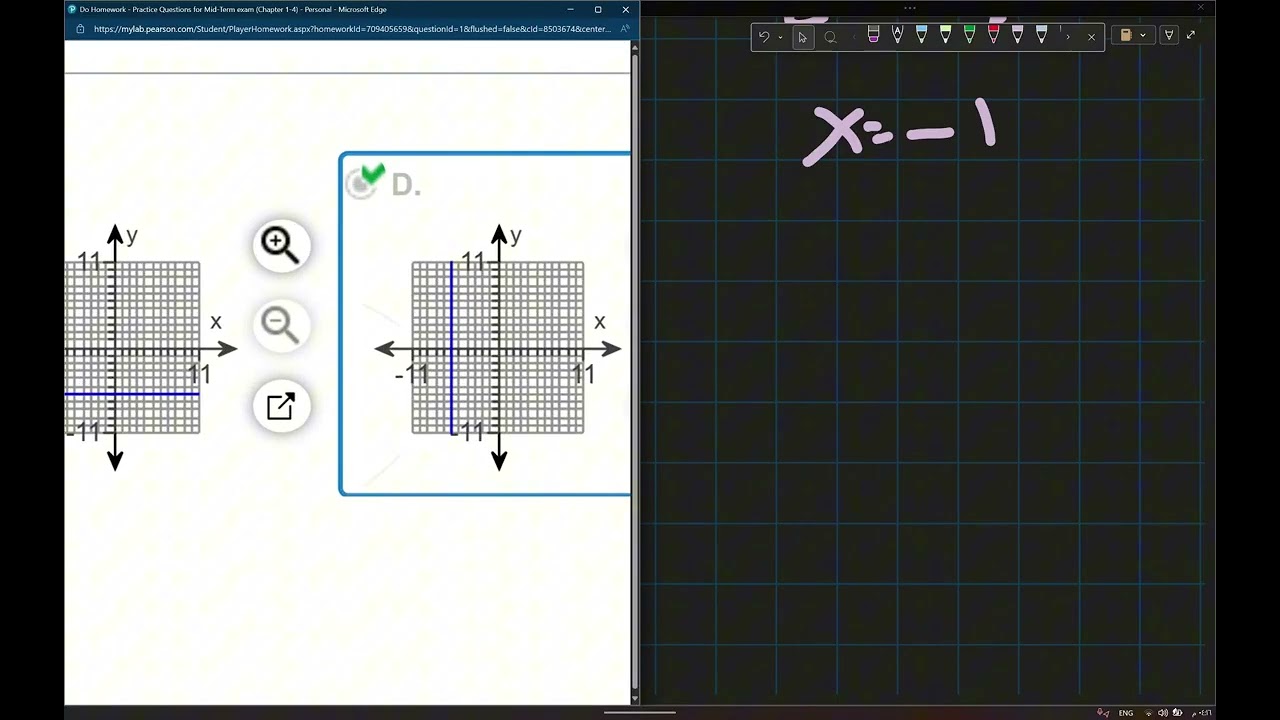Pick the dark green pen
Viewport: 1280px width, 720px height.
click(x=969, y=35)
